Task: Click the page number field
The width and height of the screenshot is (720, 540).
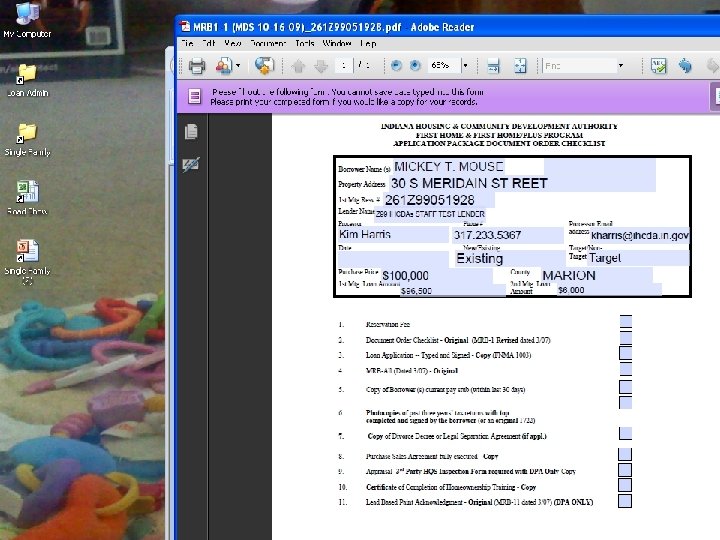Action: [343, 66]
